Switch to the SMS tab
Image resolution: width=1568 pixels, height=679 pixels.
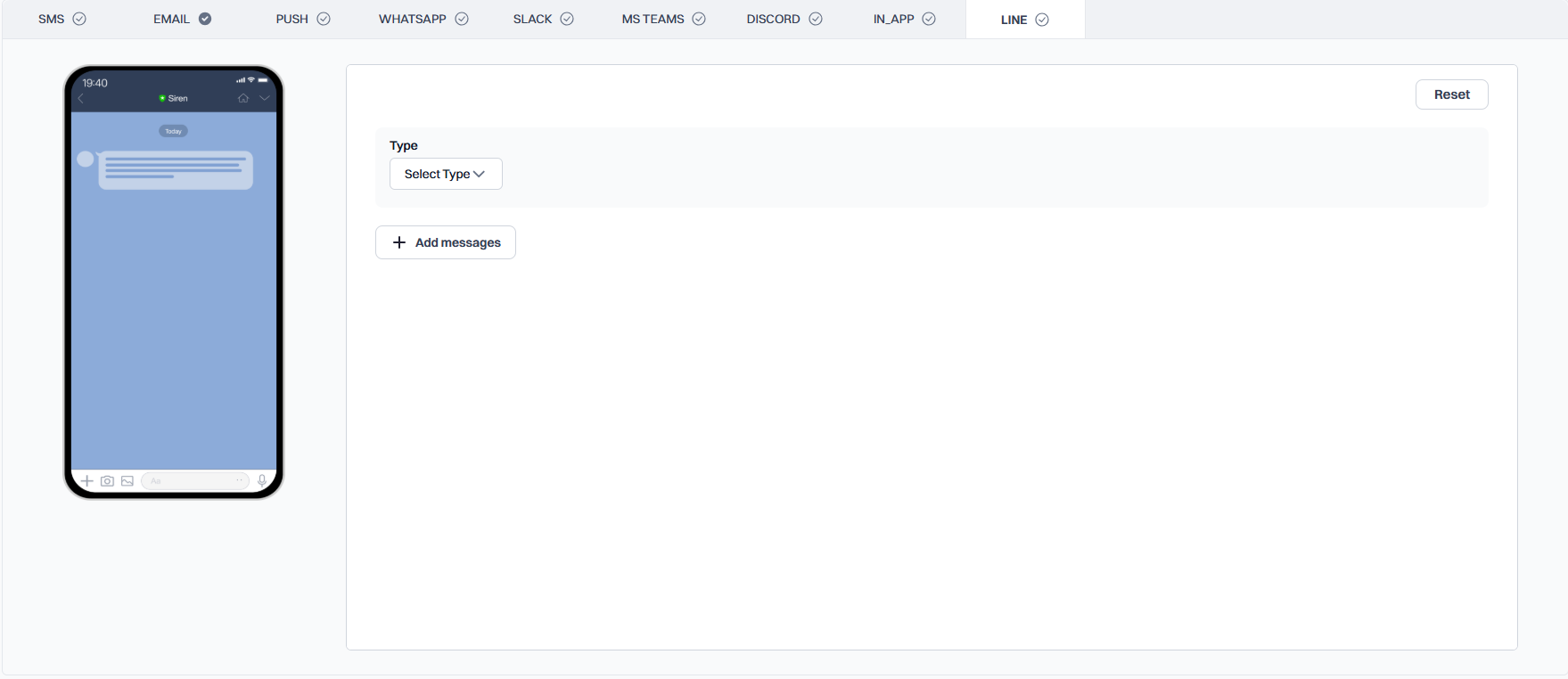coord(62,19)
